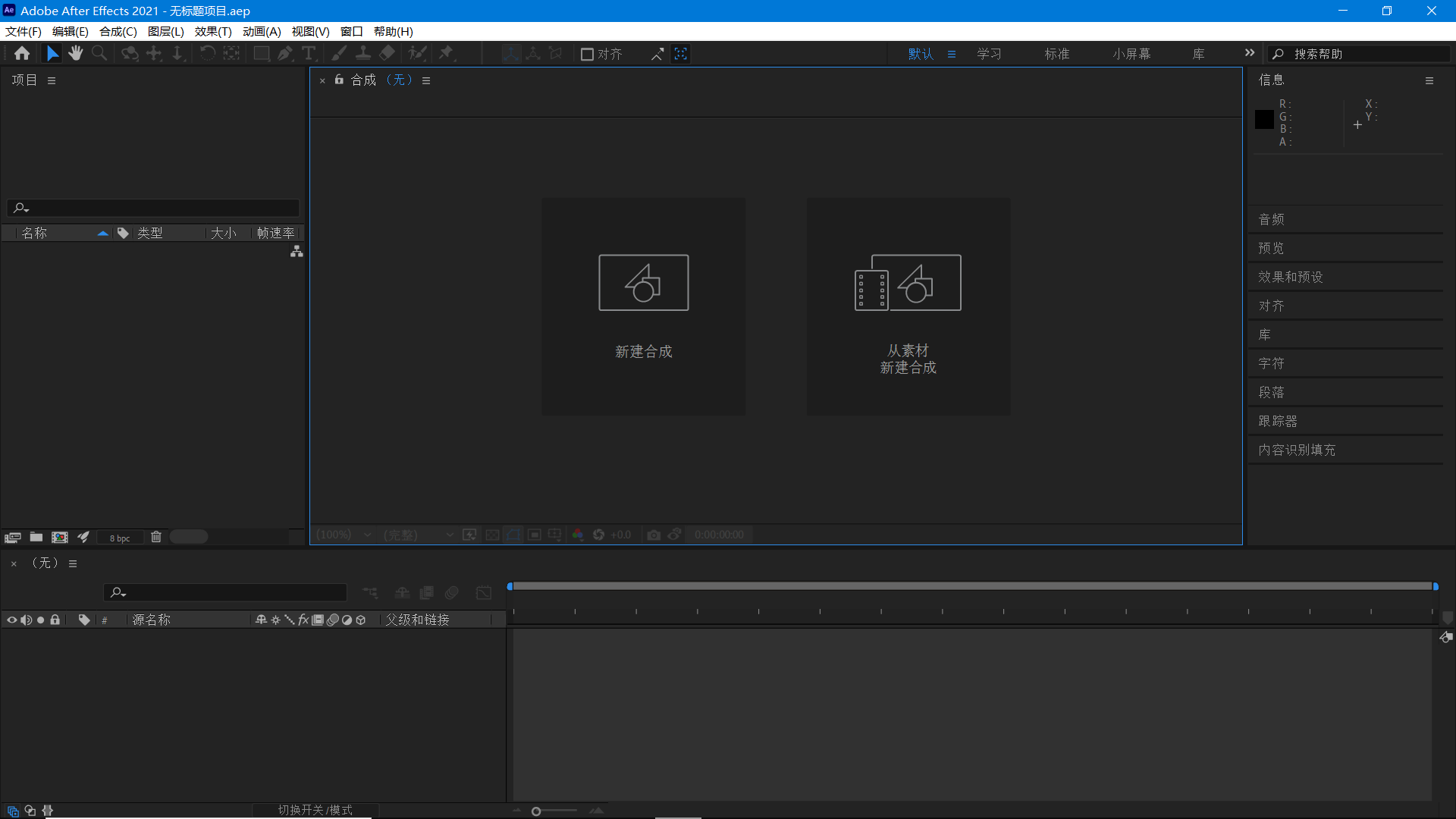Viewport: 1456px width, 819px height.
Task: Select the Rectangle shape tool
Action: (x=262, y=54)
